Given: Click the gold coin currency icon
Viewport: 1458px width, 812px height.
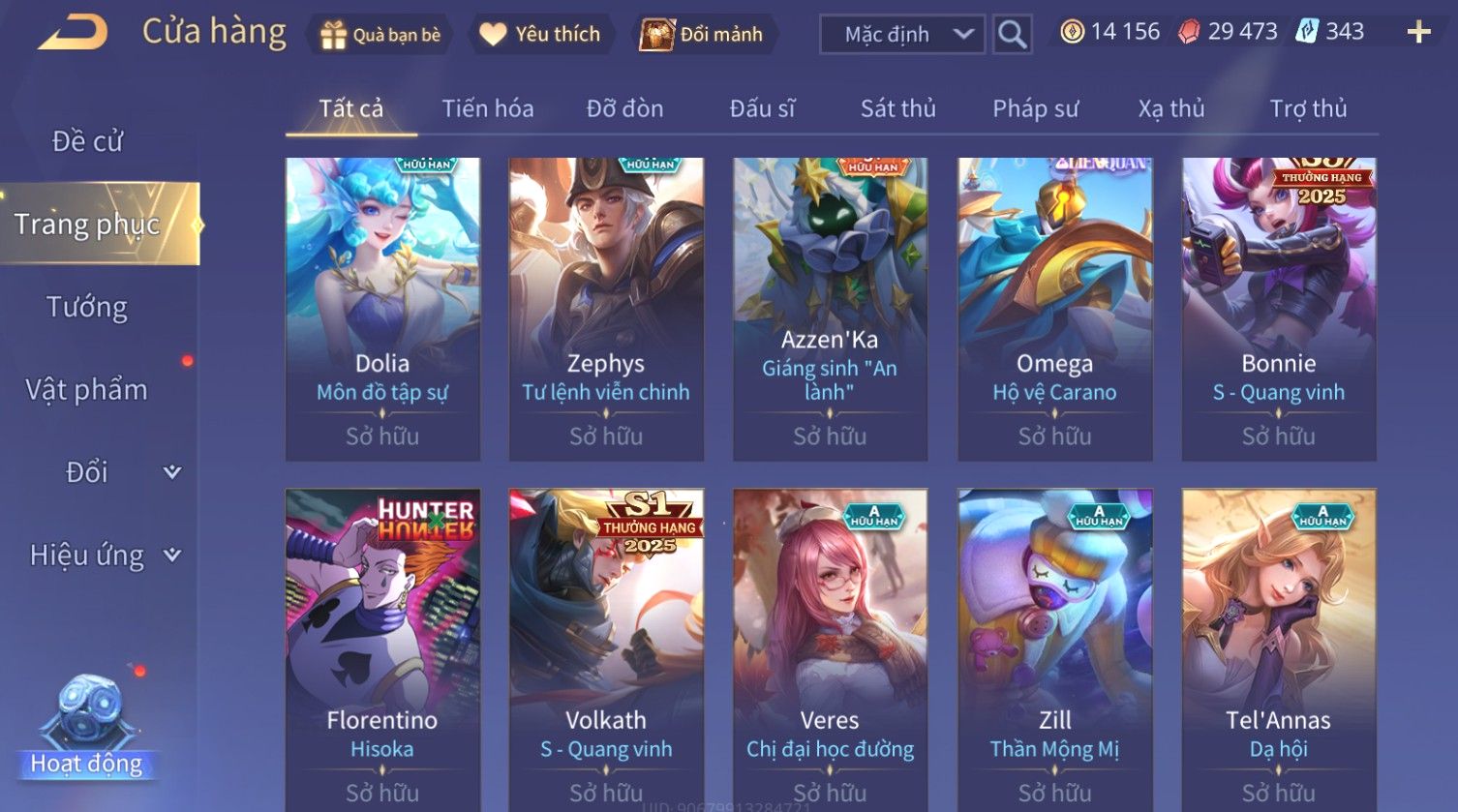Looking at the screenshot, I should click(x=1072, y=32).
